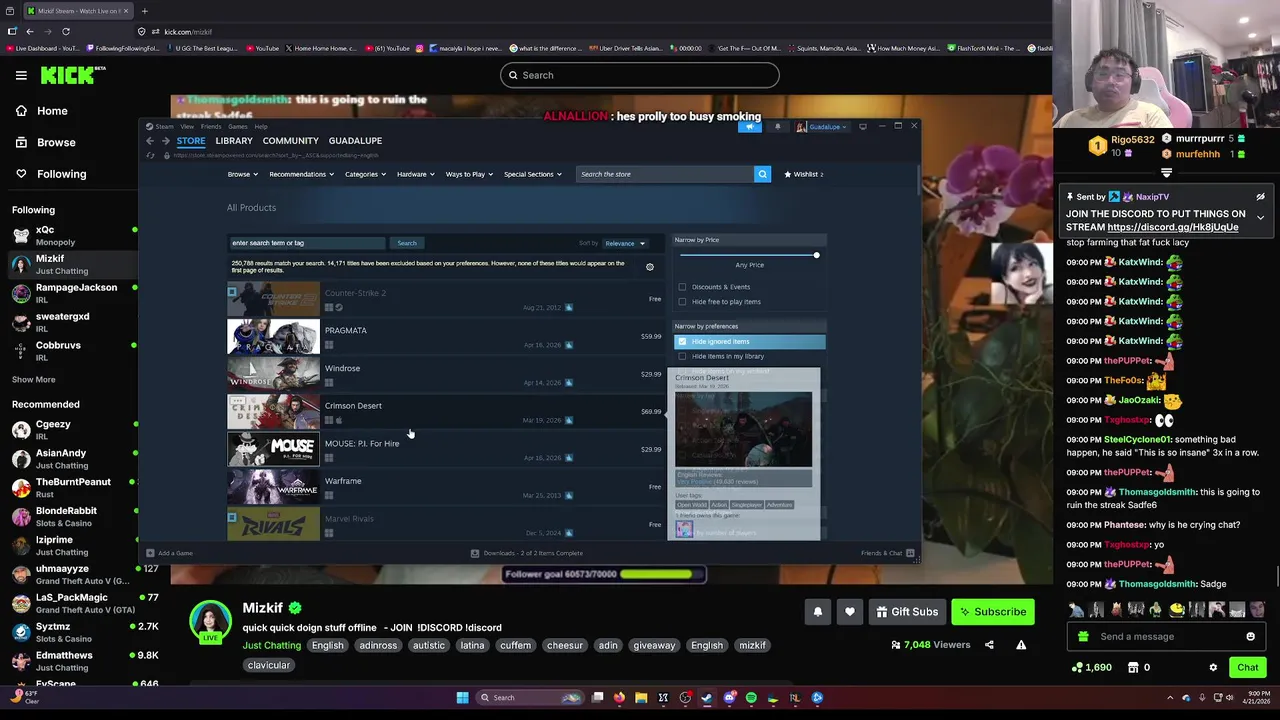This screenshot has height=720, width=1280.
Task: Open Steam Recommendations dropdown
Action: (301, 174)
